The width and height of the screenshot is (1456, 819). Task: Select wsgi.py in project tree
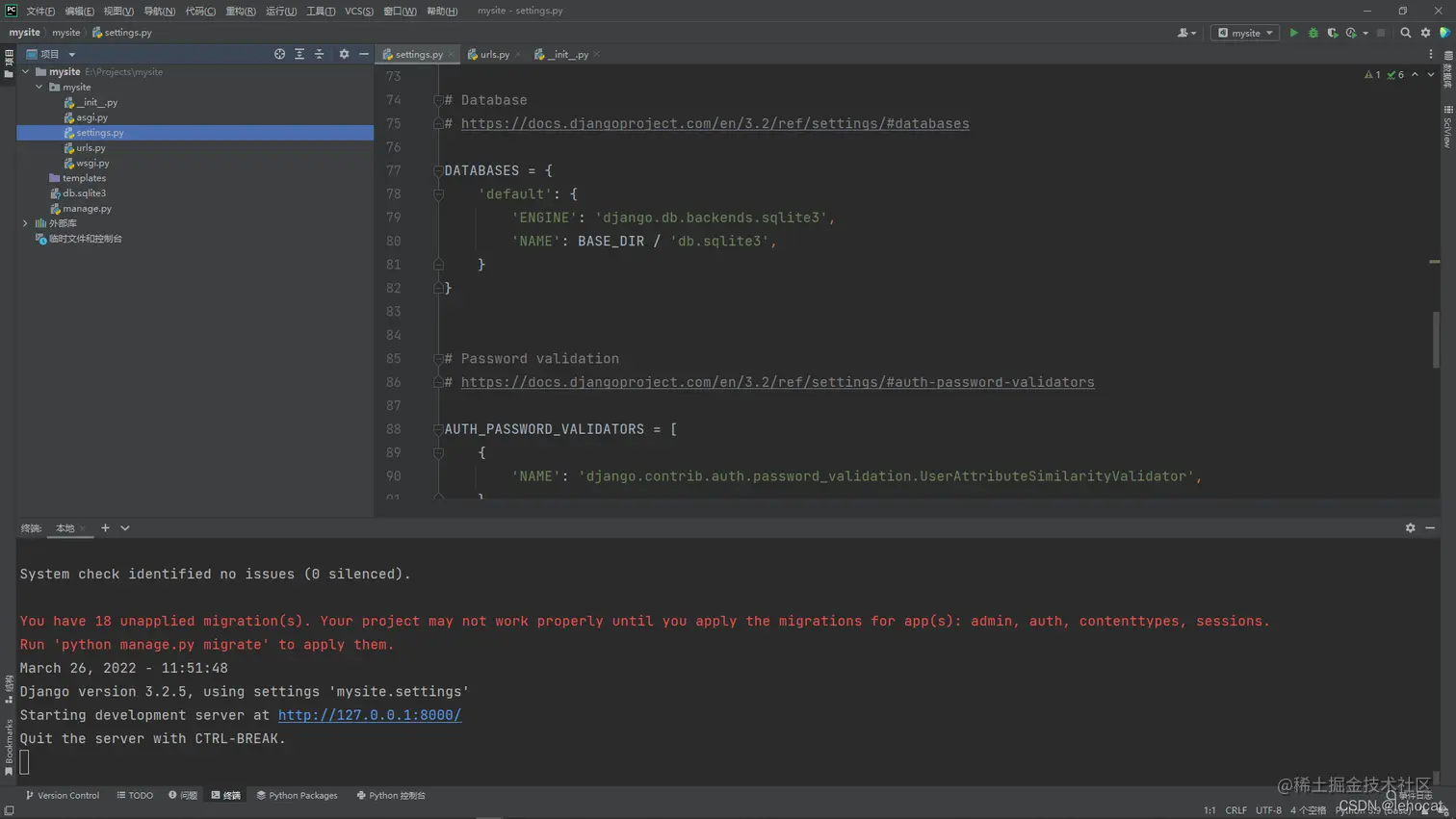[x=92, y=164]
